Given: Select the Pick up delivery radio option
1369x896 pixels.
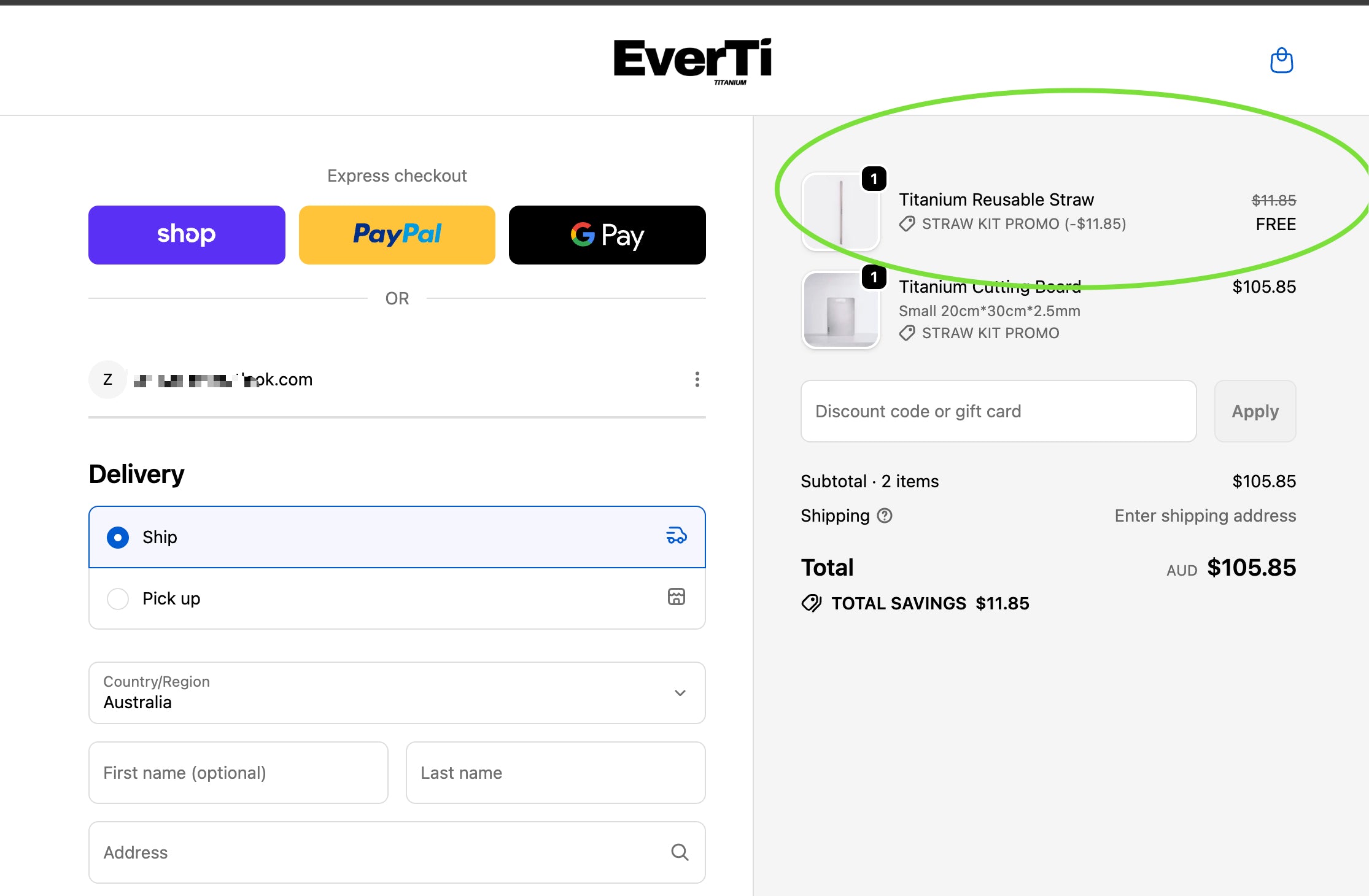Looking at the screenshot, I should 118,598.
